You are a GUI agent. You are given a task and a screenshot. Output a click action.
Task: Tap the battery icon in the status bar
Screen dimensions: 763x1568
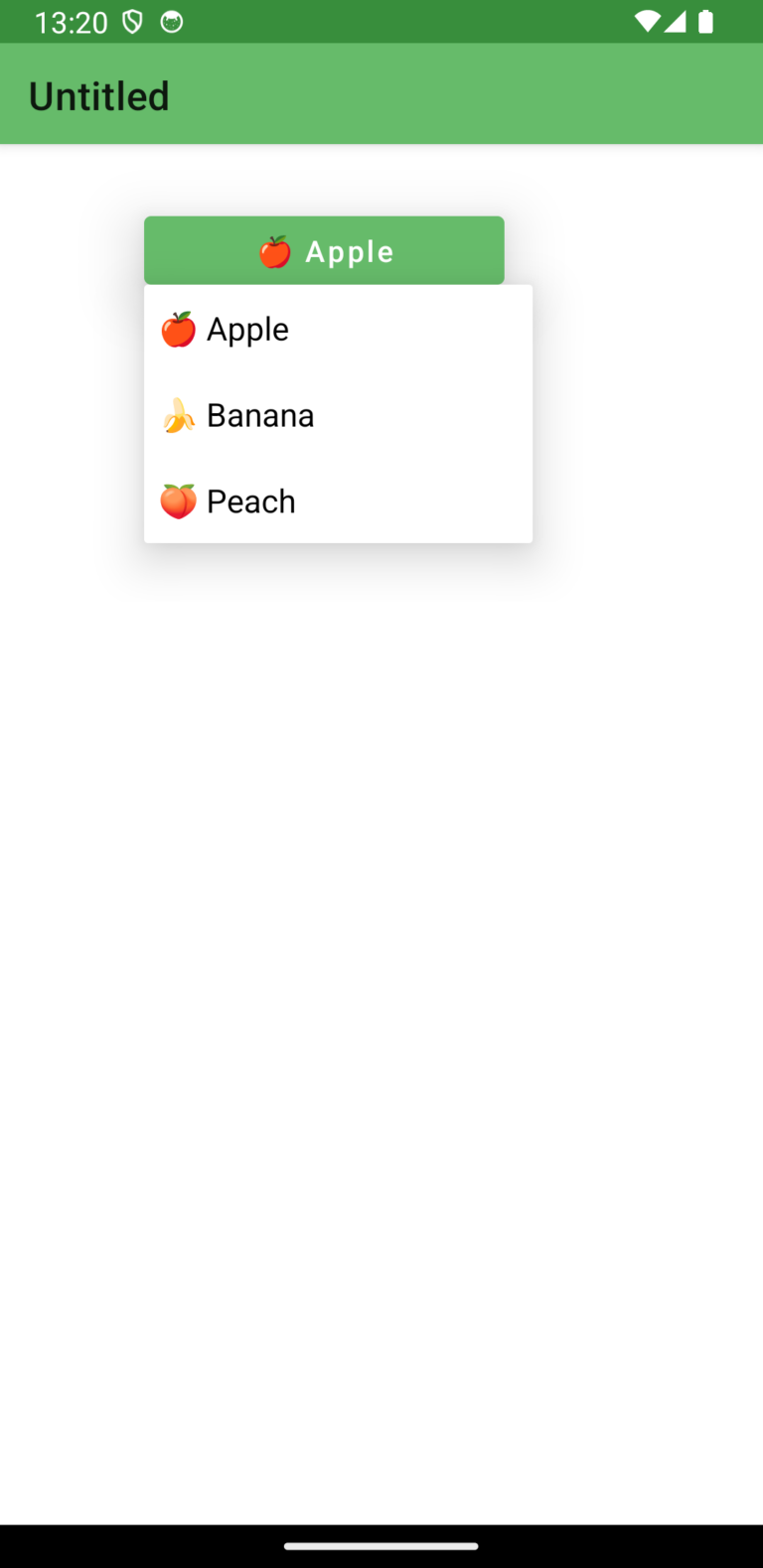coord(705,22)
